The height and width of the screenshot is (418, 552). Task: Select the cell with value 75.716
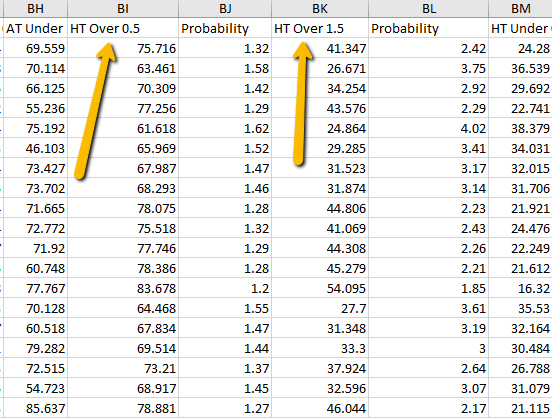click(x=123, y=48)
